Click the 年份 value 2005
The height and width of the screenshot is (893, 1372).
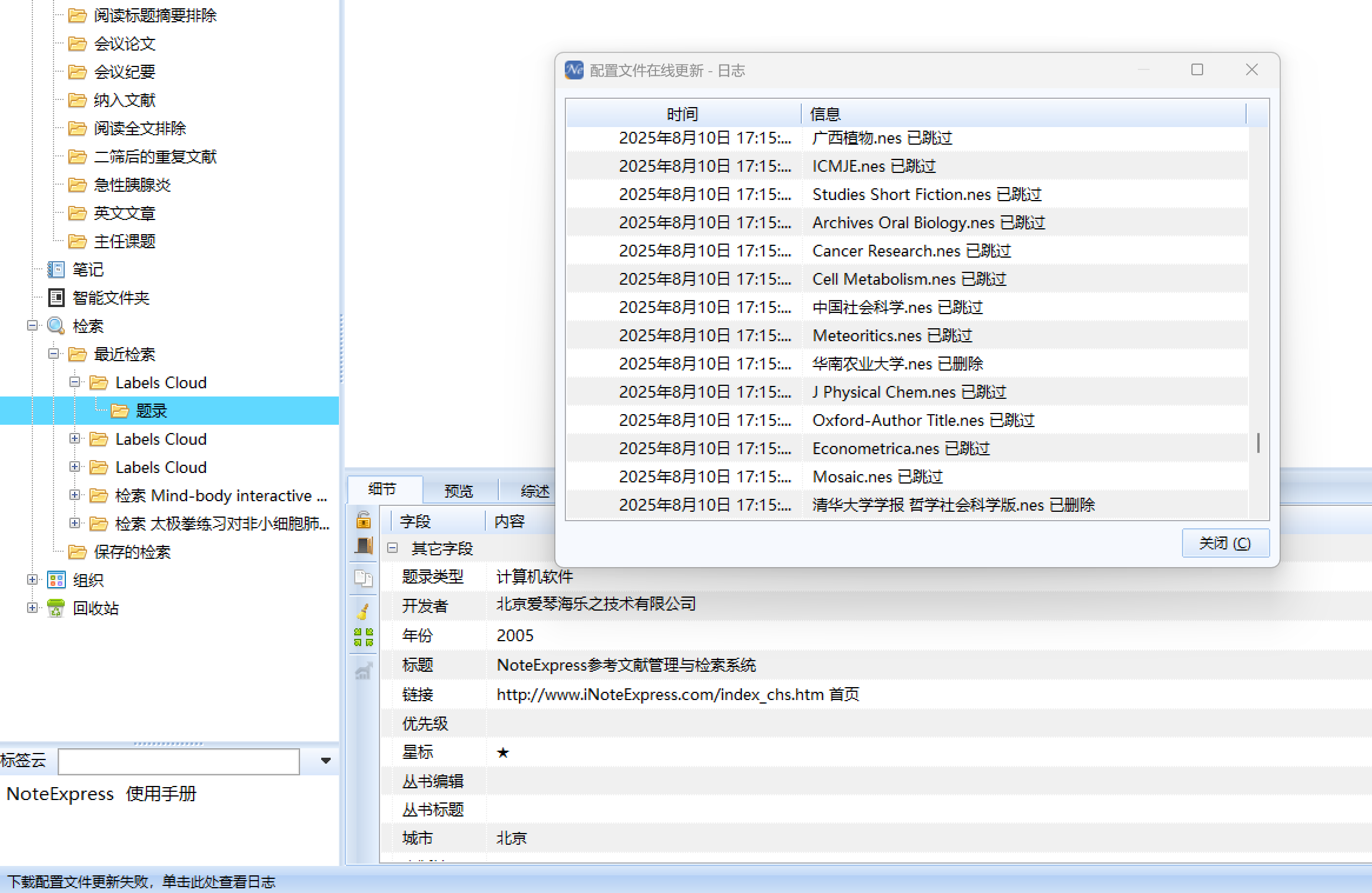[515, 635]
